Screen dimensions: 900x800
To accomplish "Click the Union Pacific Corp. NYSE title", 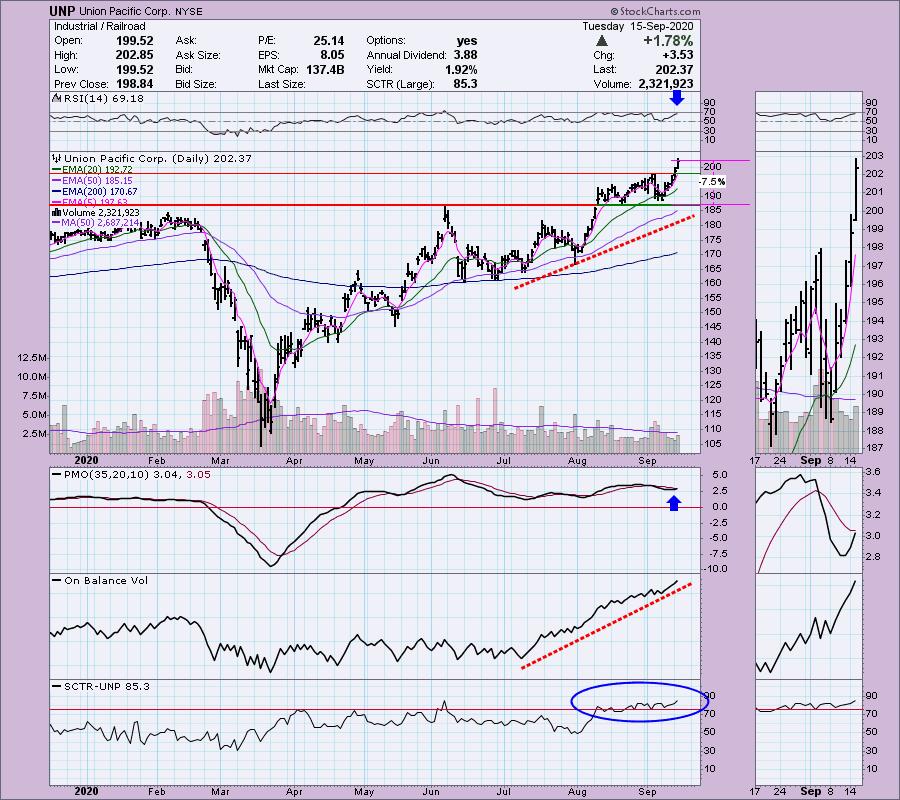I will pyautogui.click(x=139, y=11).
